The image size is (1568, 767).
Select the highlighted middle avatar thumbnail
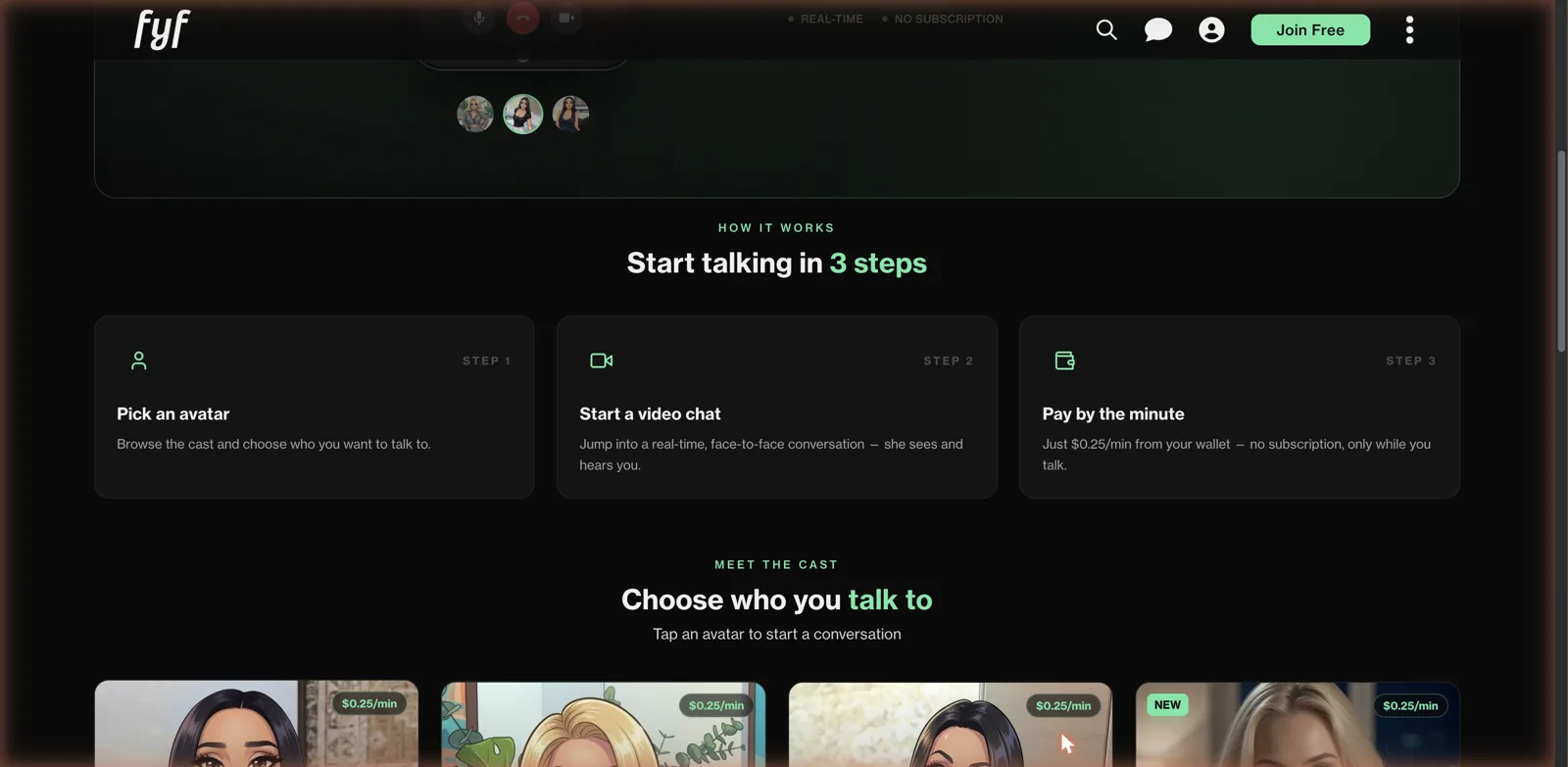point(523,114)
